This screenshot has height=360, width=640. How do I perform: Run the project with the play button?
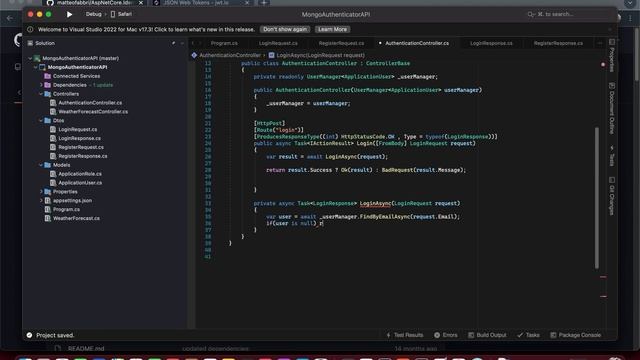(69, 14)
